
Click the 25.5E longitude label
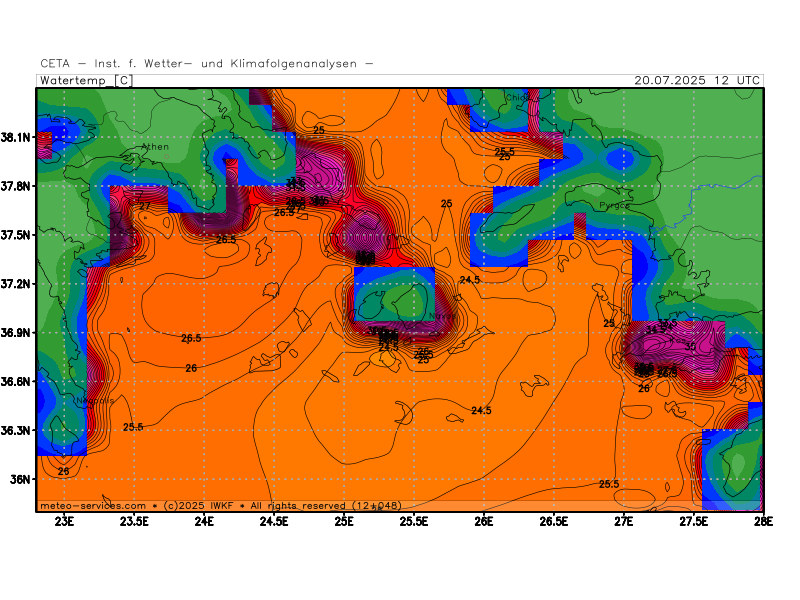pos(414,521)
